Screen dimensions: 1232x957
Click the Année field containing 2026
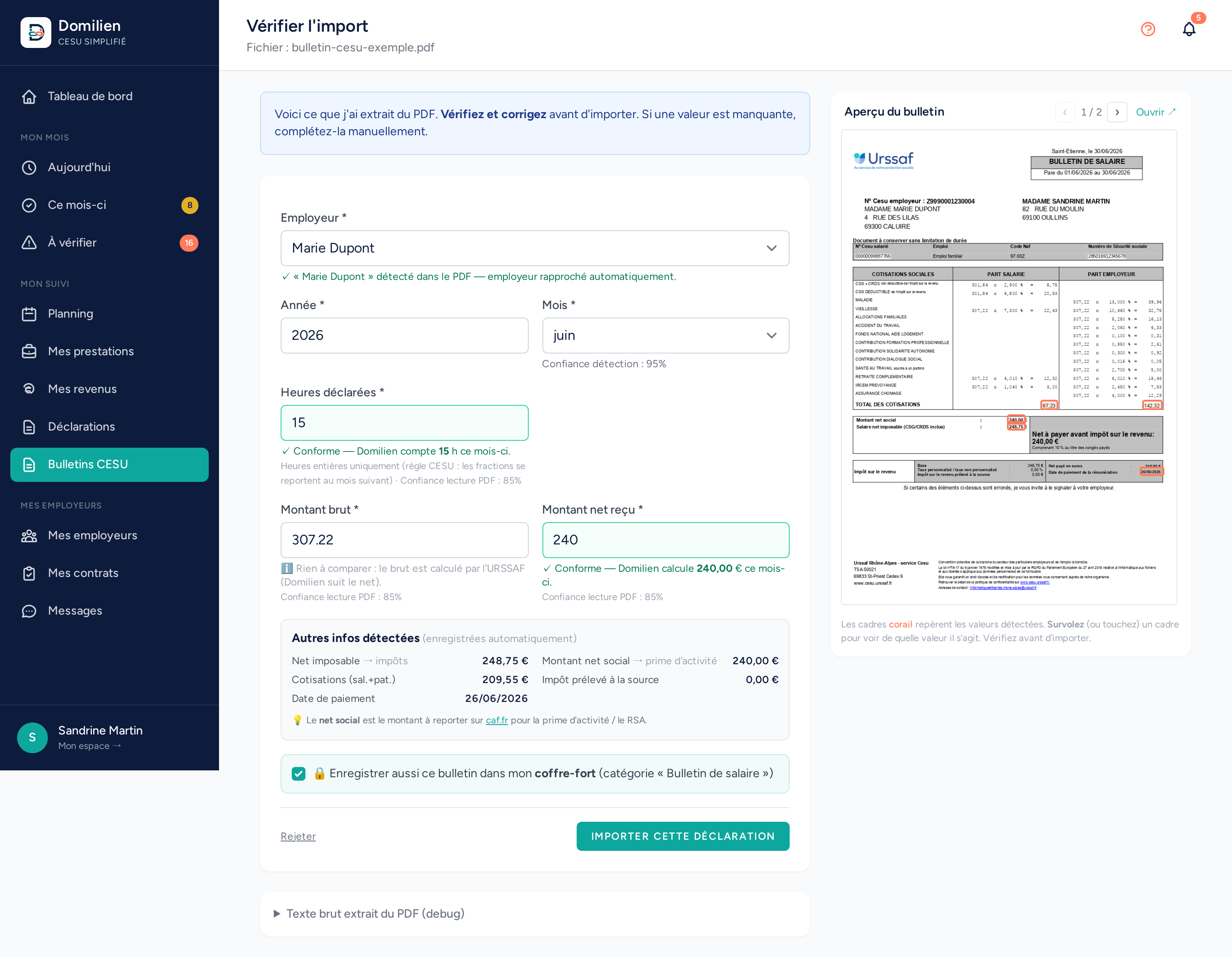[x=404, y=336]
